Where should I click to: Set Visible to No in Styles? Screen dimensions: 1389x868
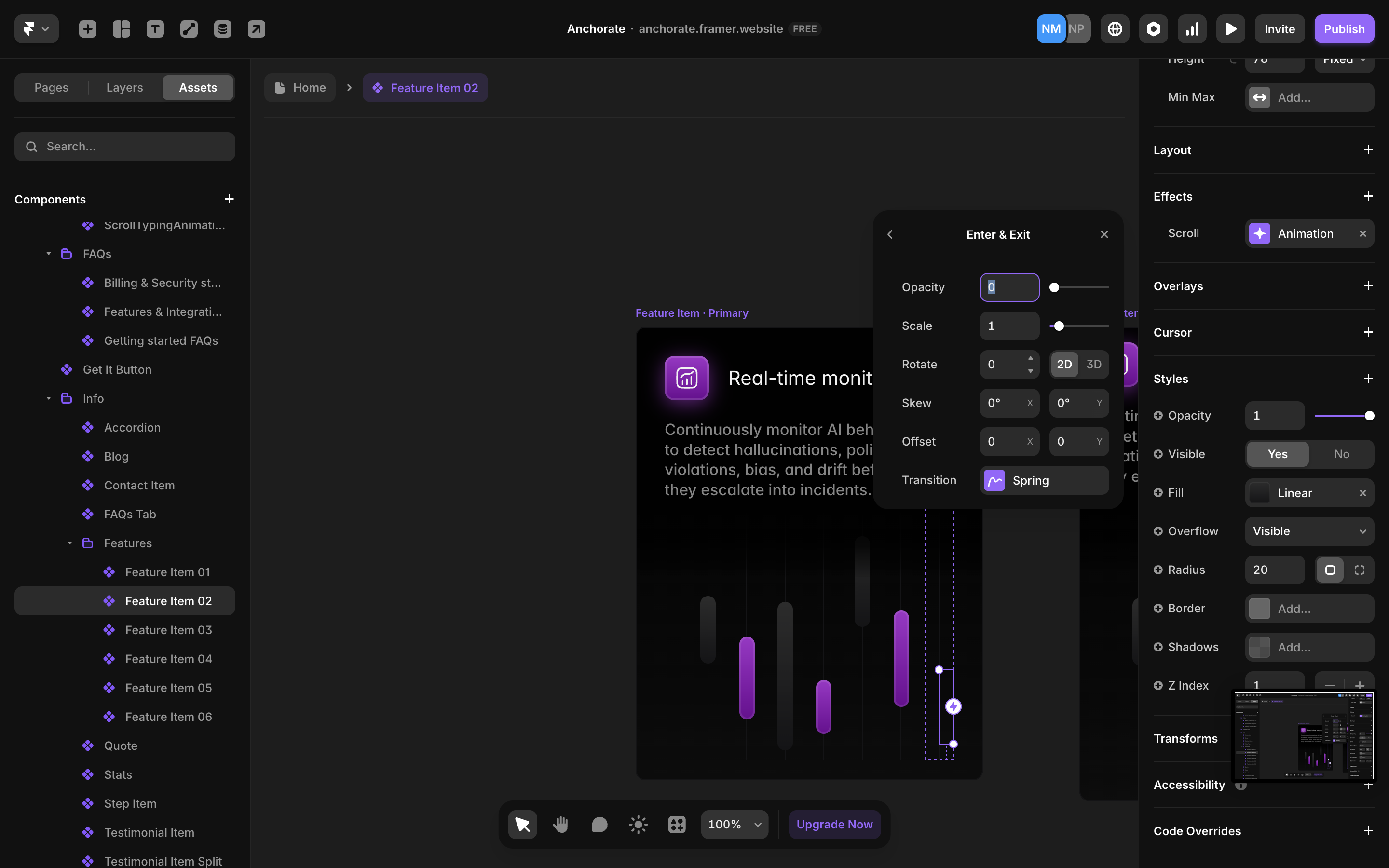[x=1341, y=453]
